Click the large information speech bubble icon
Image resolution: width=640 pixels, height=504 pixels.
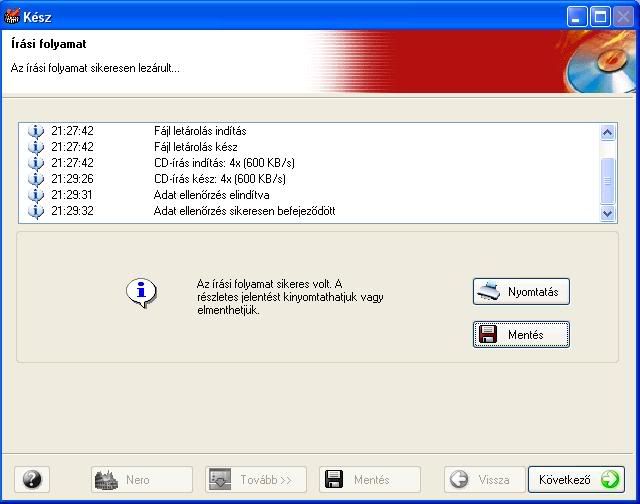pos(141,291)
